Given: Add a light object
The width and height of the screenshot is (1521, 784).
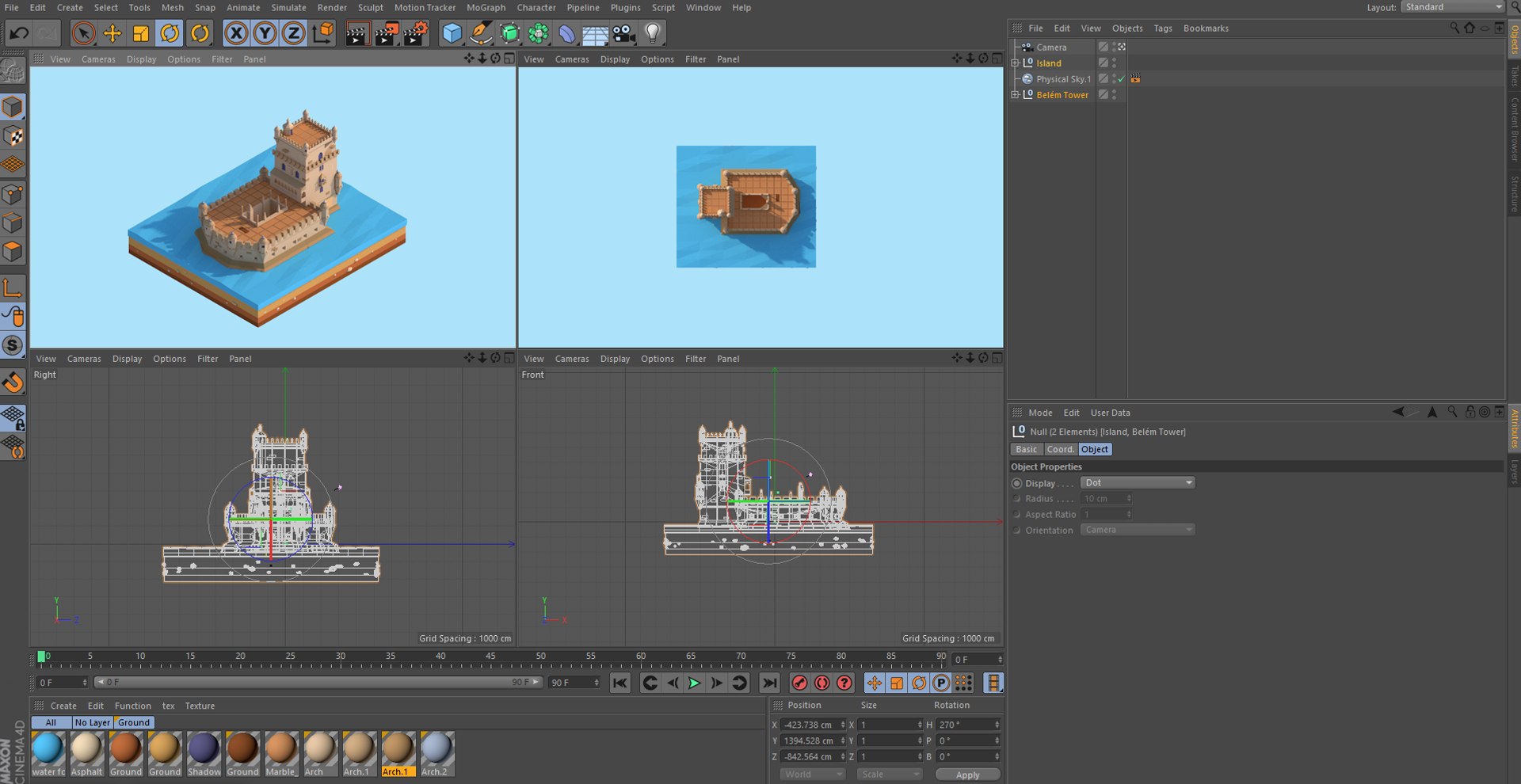Looking at the screenshot, I should click(653, 33).
